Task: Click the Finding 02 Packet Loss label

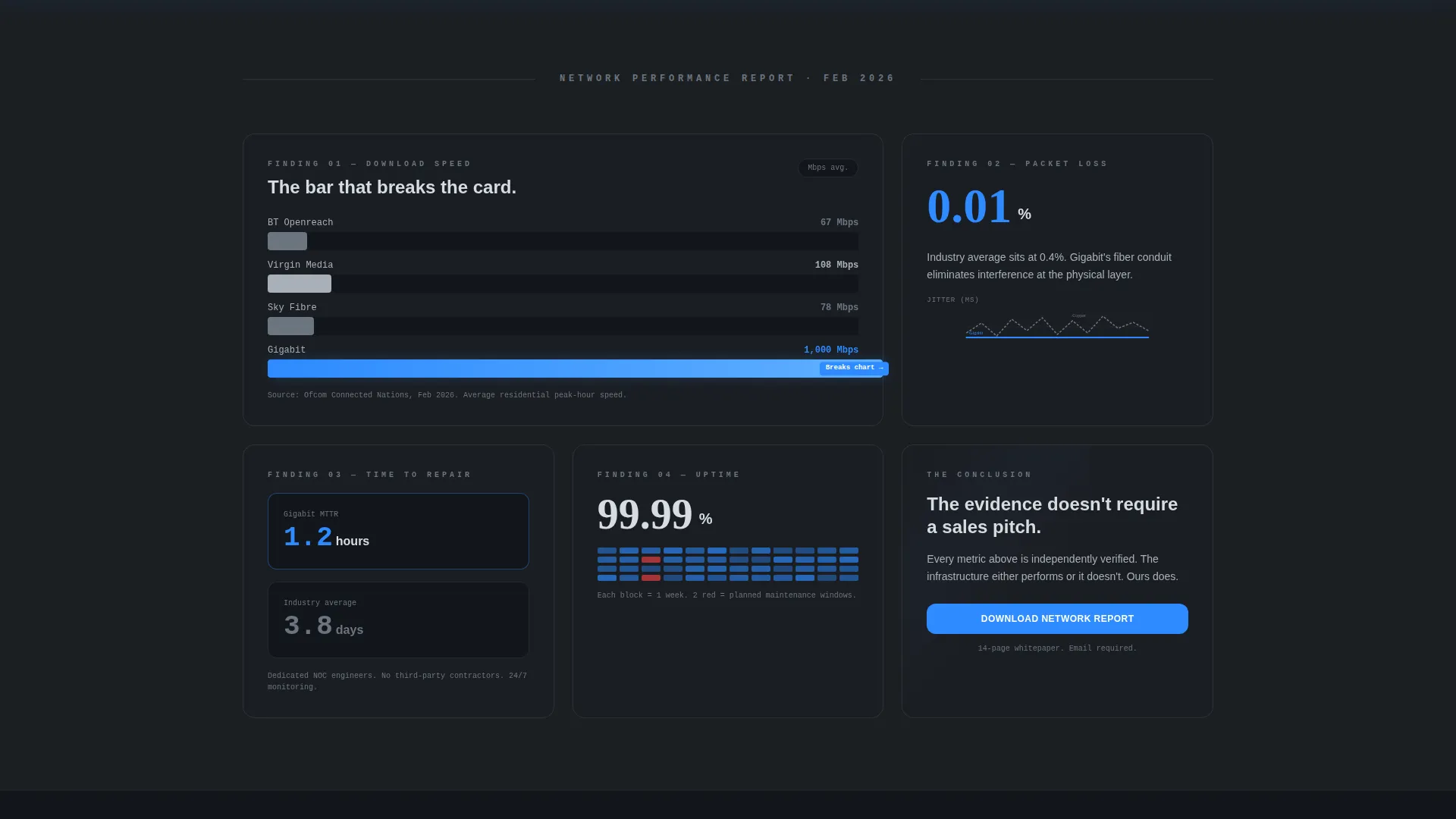Action: tap(1017, 164)
